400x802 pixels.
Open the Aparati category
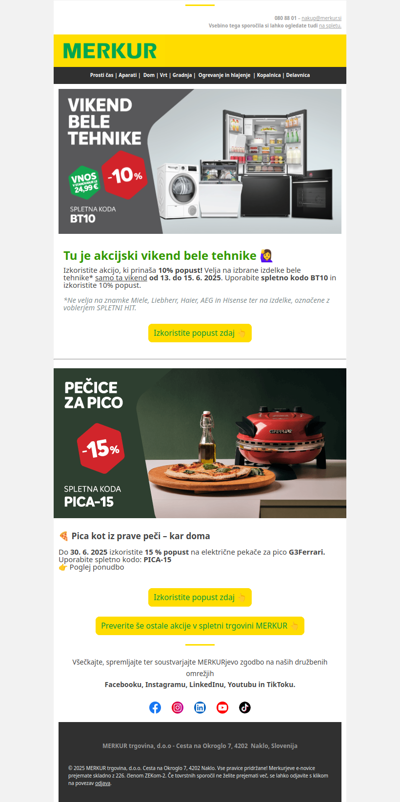(127, 75)
